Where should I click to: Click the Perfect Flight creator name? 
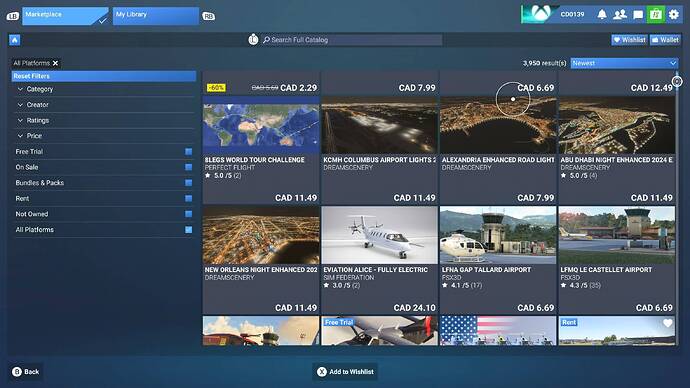tap(230, 168)
